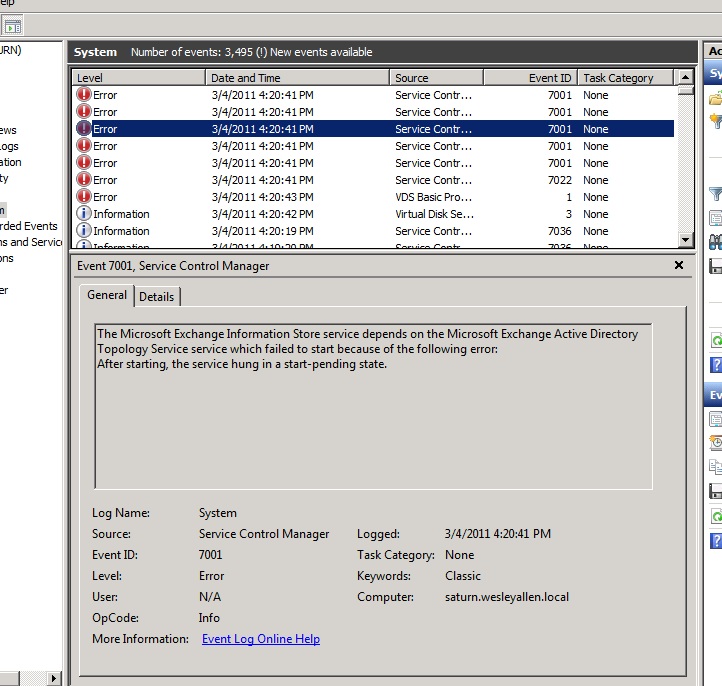Click the computer name saturn.wesleyallen.local

coord(507,597)
